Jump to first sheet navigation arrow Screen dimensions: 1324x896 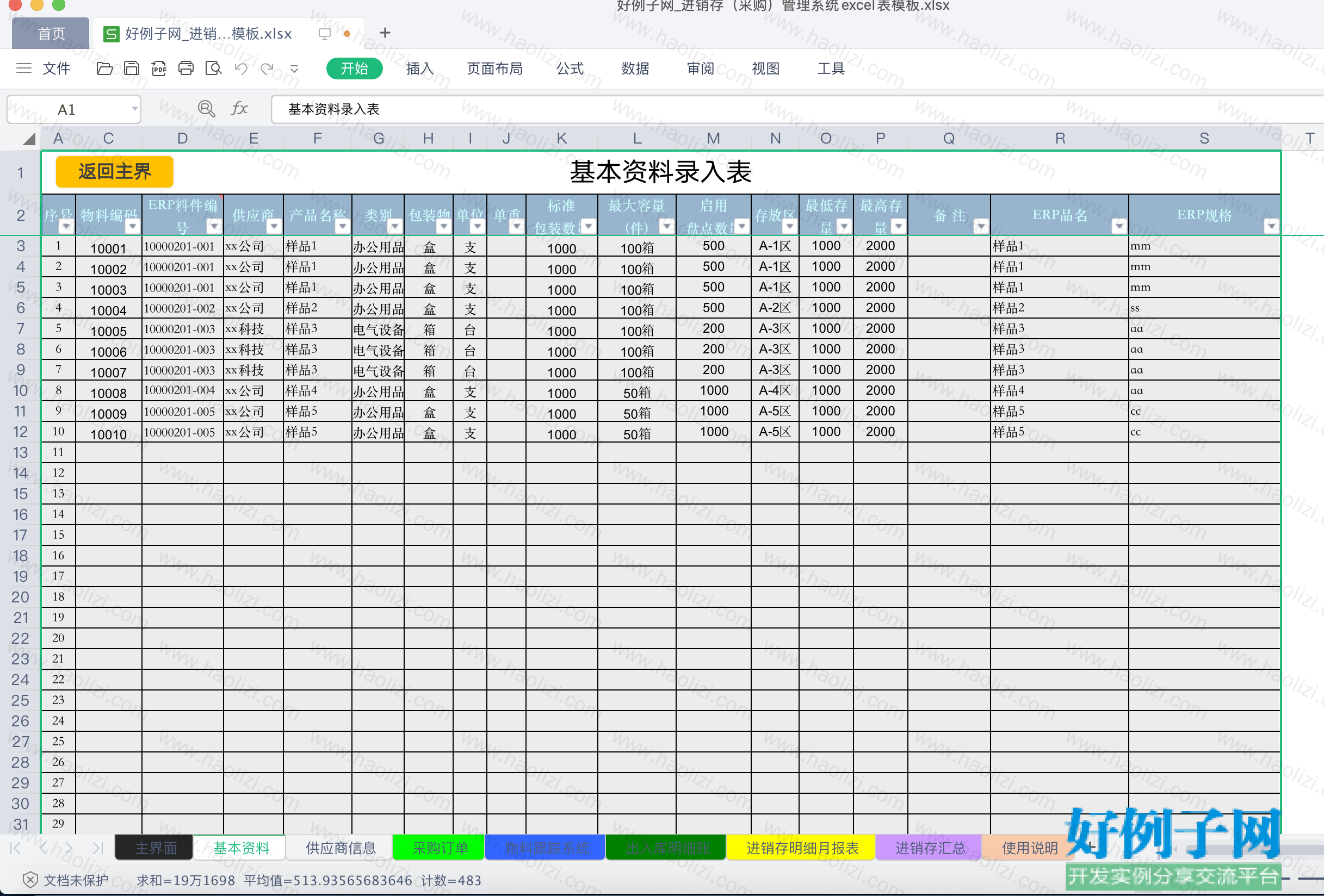pyautogui.click(x=16, y=848)
